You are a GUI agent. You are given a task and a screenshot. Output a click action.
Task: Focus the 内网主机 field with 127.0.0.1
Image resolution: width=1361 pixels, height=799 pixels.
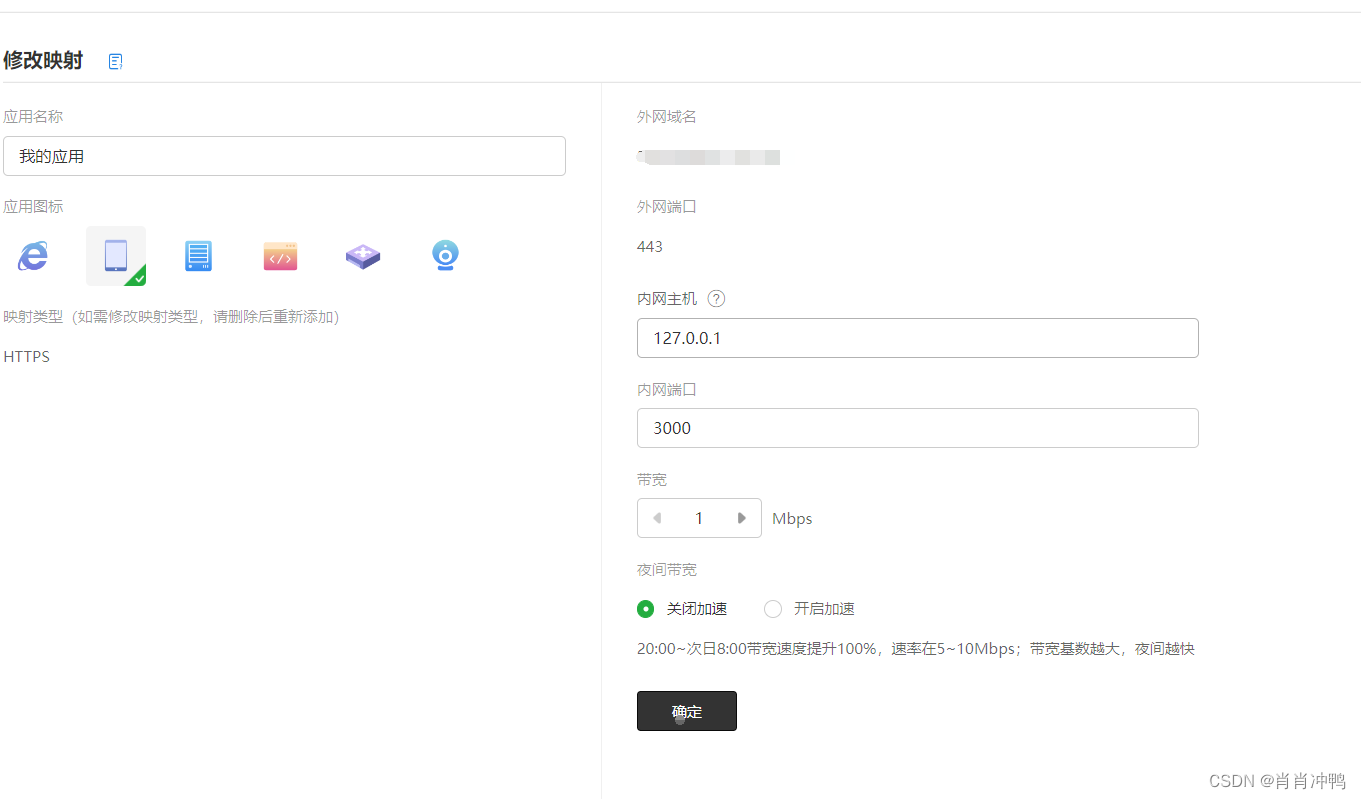(x=918, y=338)
